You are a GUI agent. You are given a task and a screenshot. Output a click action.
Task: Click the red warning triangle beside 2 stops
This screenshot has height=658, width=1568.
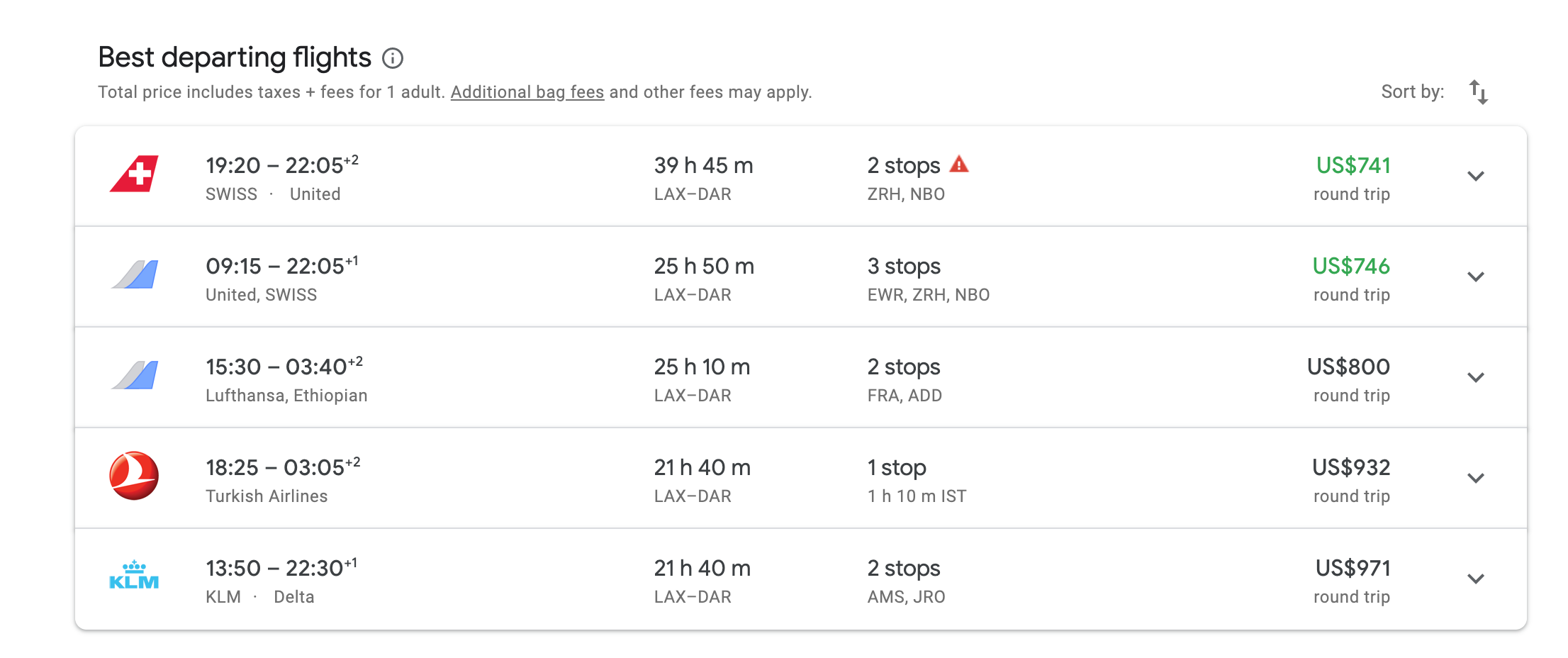[959, 164]
